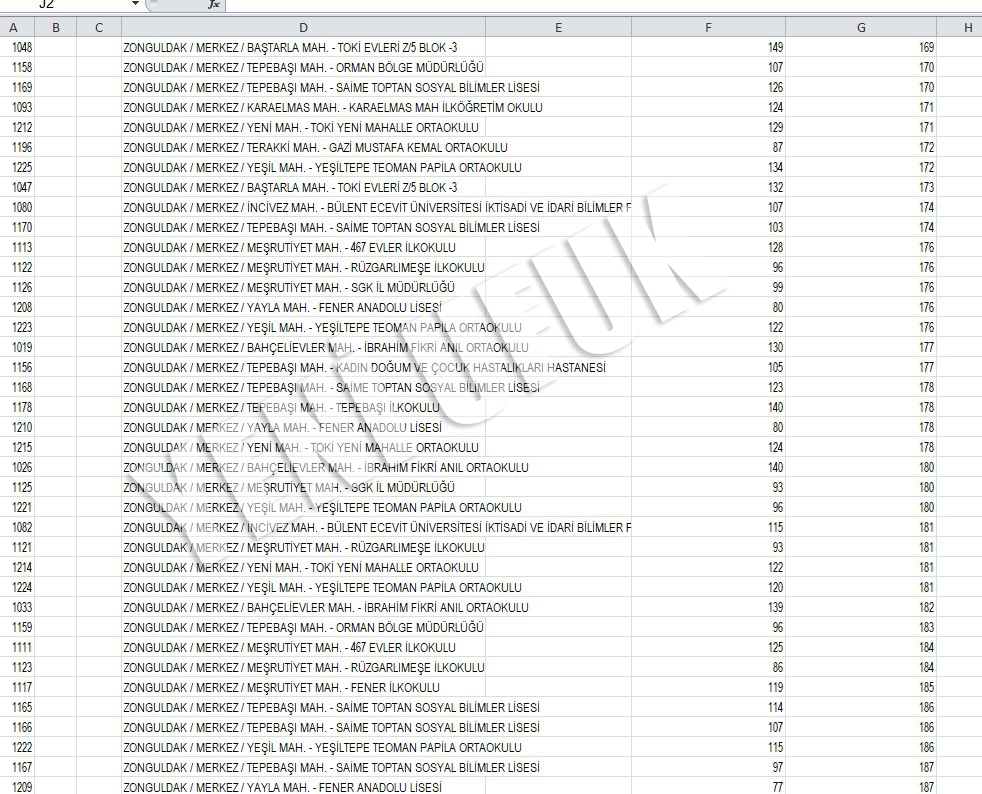Screen dimensions: 982x794
Task: Open the Name Box dropdown arrow
Action: 135,5
